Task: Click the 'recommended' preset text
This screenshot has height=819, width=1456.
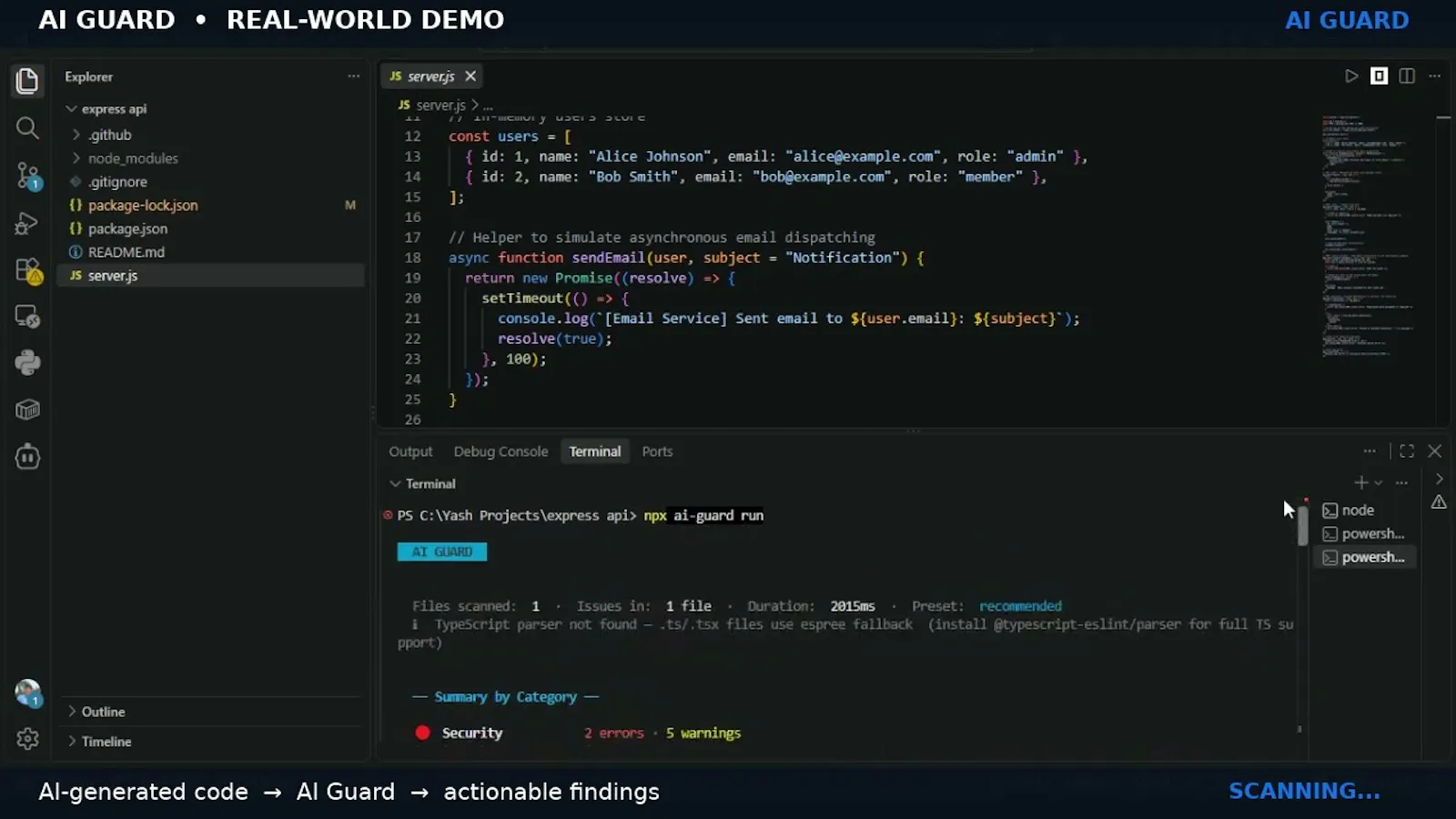Action: 1020,606
